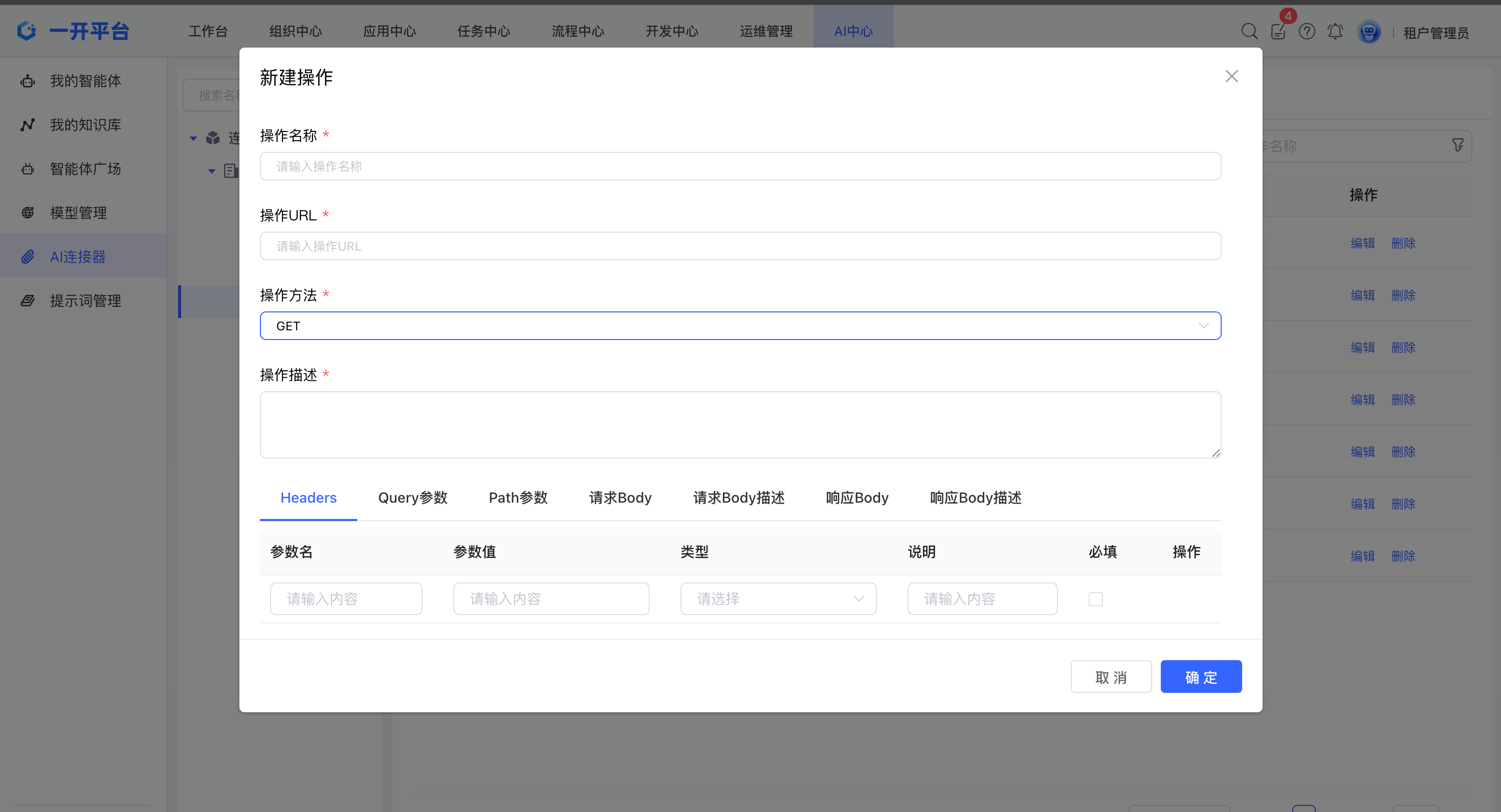Open 提示词管理 in the sidebar
The width and height of the screenshot is (1501, 812).
point(85,301)
